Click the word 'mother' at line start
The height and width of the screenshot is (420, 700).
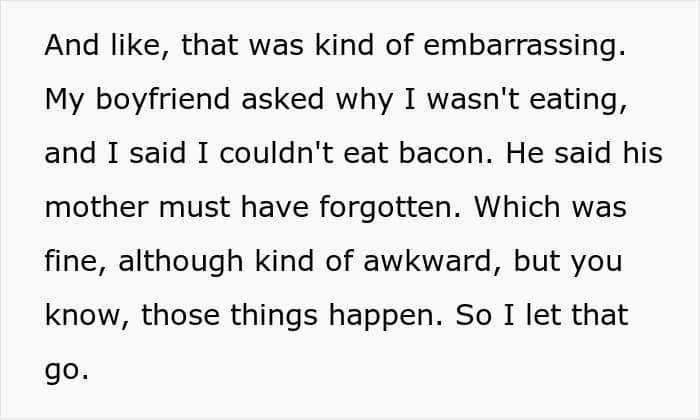pyautogui.click(x=96, y=208)
